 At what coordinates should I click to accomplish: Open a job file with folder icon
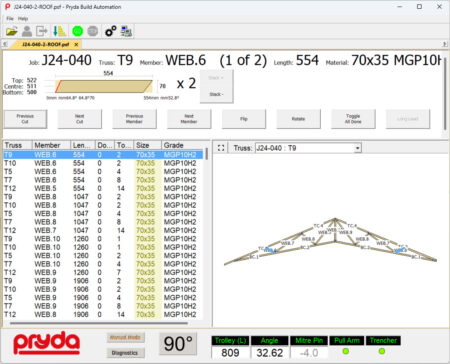(12, 31)
